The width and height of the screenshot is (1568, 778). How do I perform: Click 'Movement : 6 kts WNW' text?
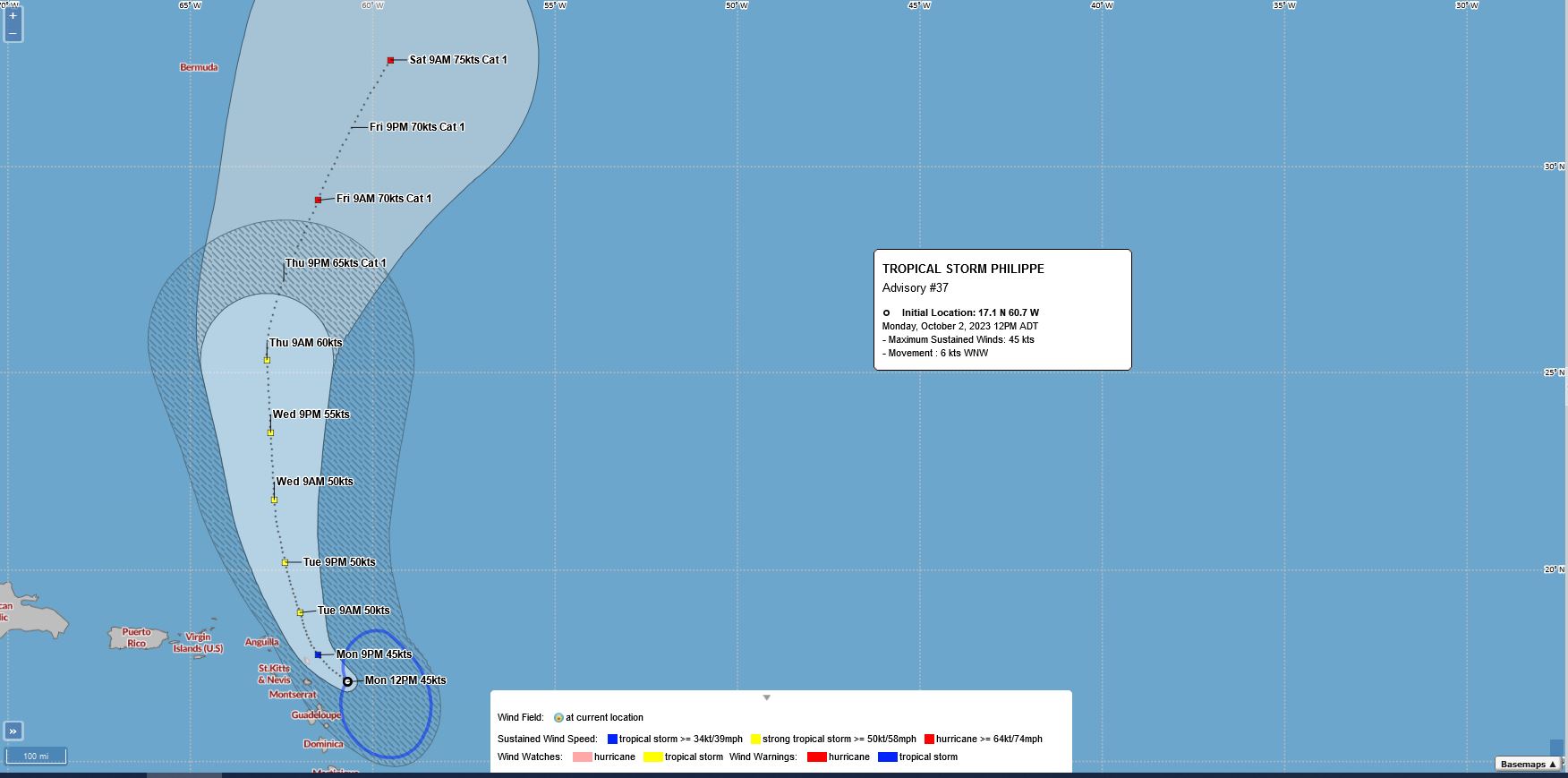pyautogui.click(x=938, y=354)
